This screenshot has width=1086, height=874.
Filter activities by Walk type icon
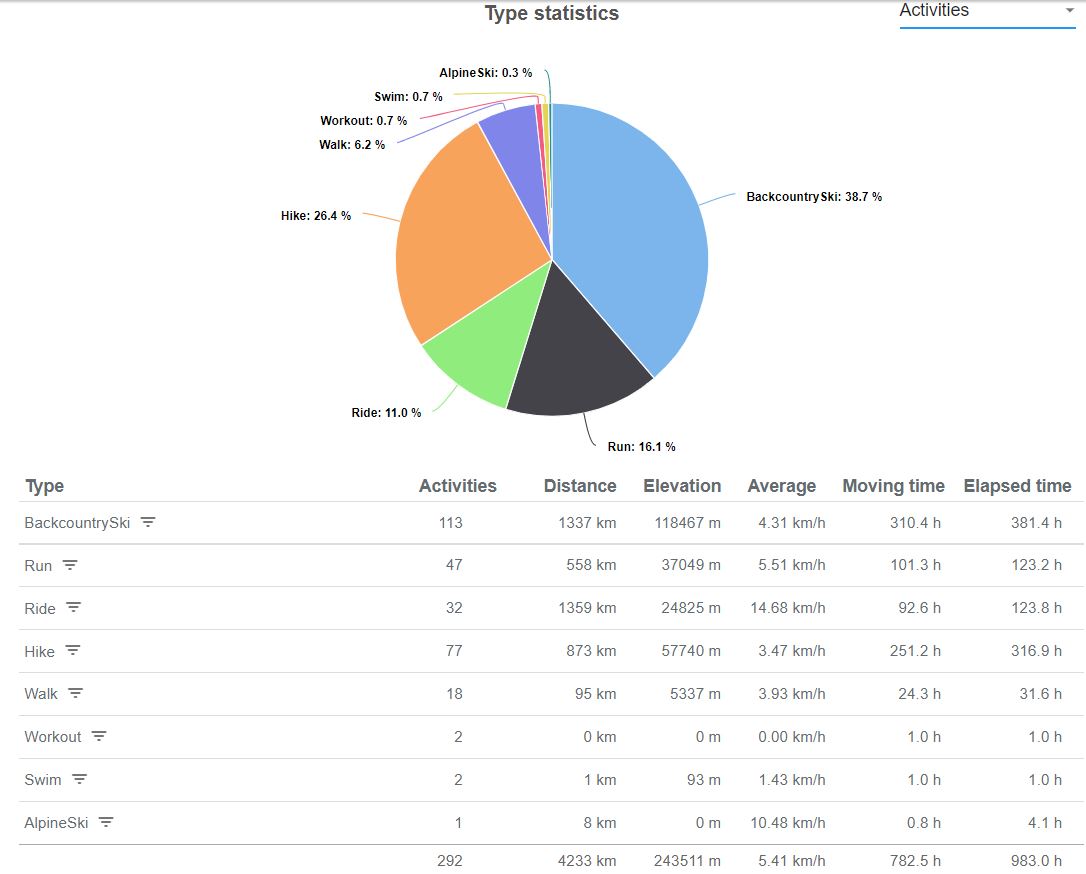click(75, 693)
